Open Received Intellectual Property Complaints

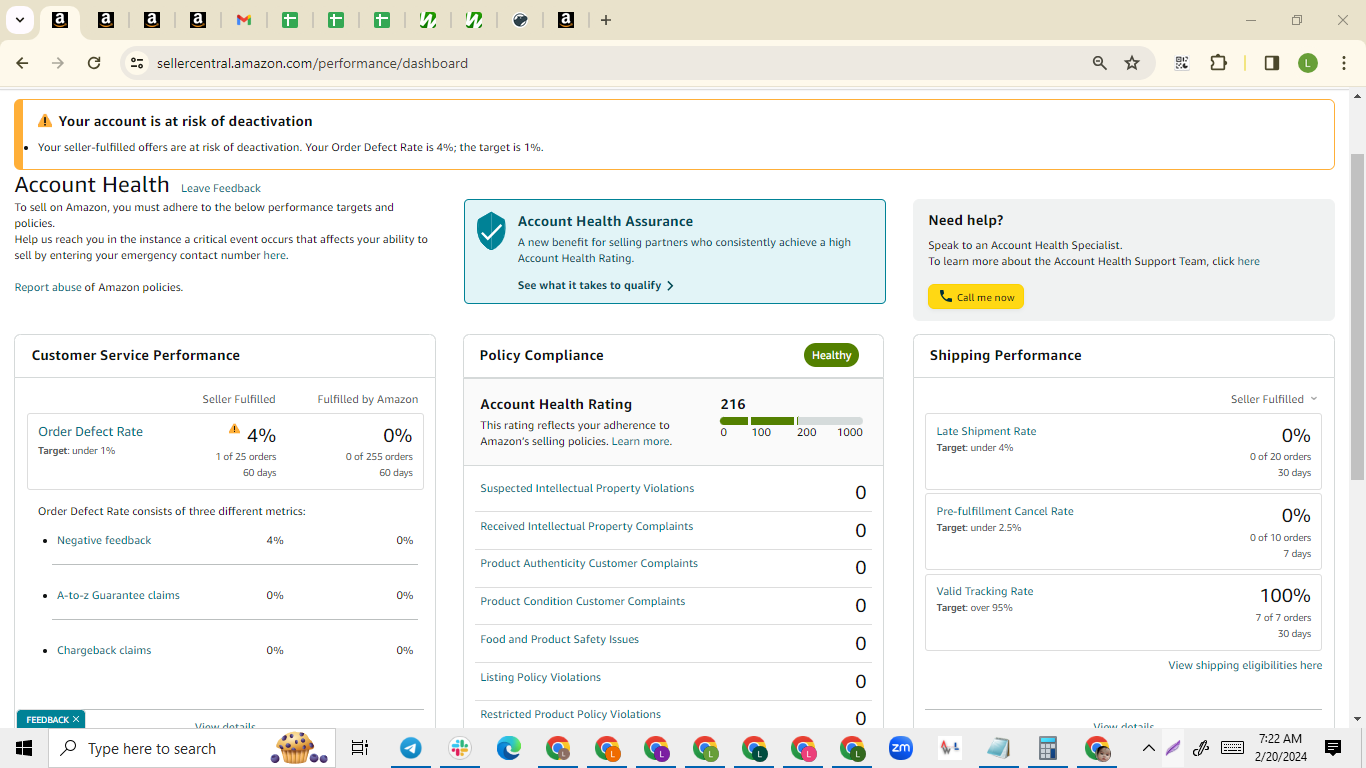click(x=586, y=527)
